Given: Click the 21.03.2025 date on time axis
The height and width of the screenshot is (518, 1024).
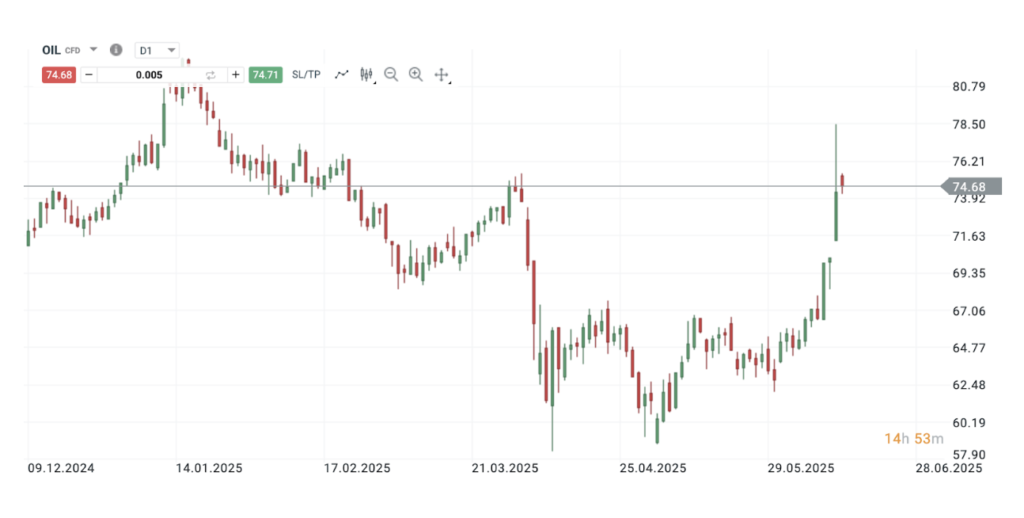Looking at the screenshot, I should (505, 468).
